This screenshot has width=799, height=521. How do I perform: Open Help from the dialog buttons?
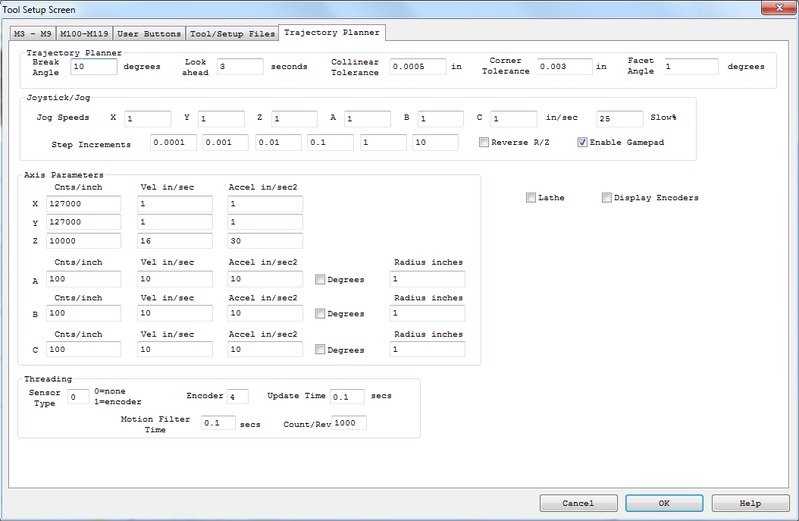tap(750, 503)
